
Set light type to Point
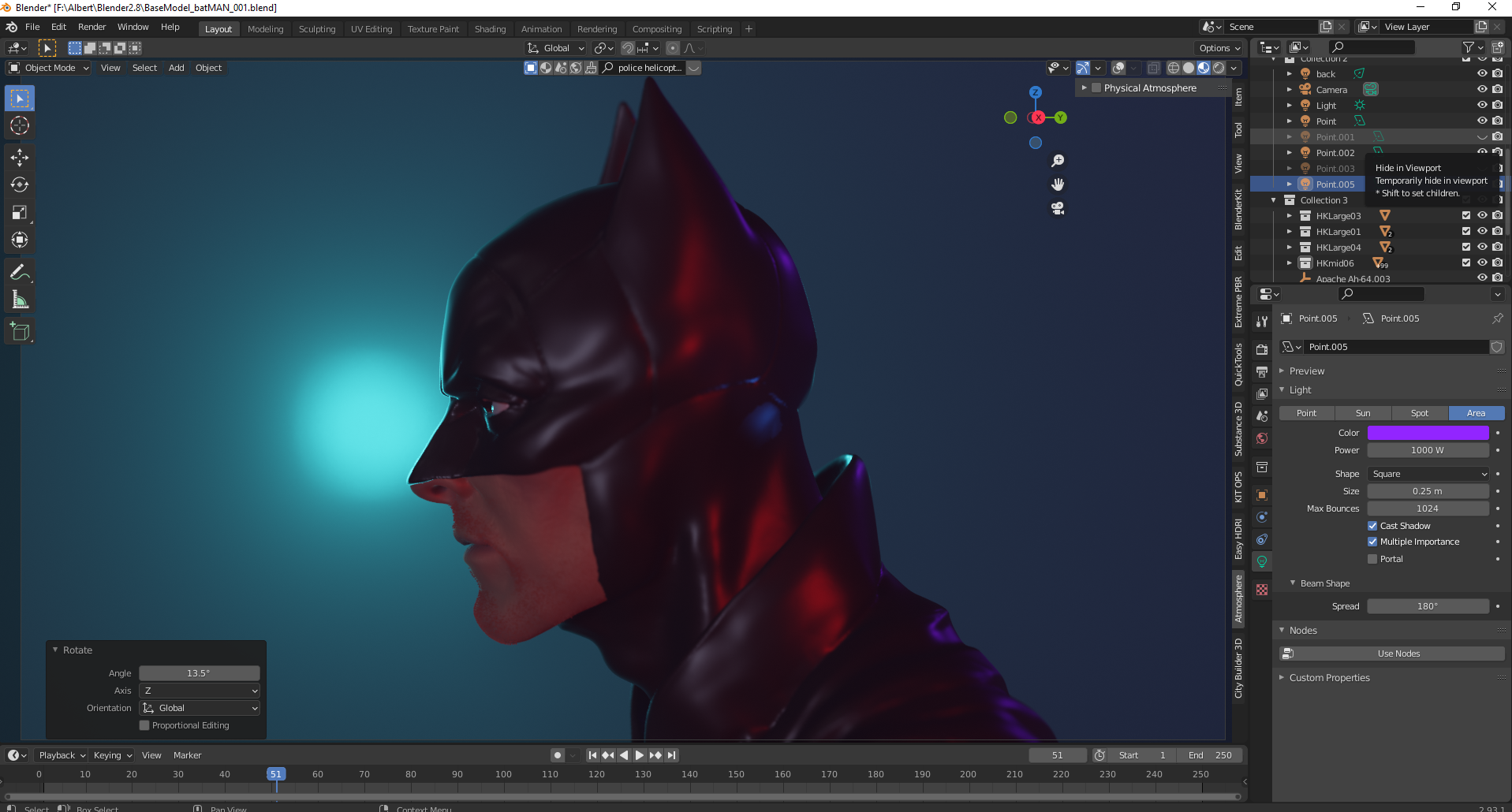[1306, 413]
